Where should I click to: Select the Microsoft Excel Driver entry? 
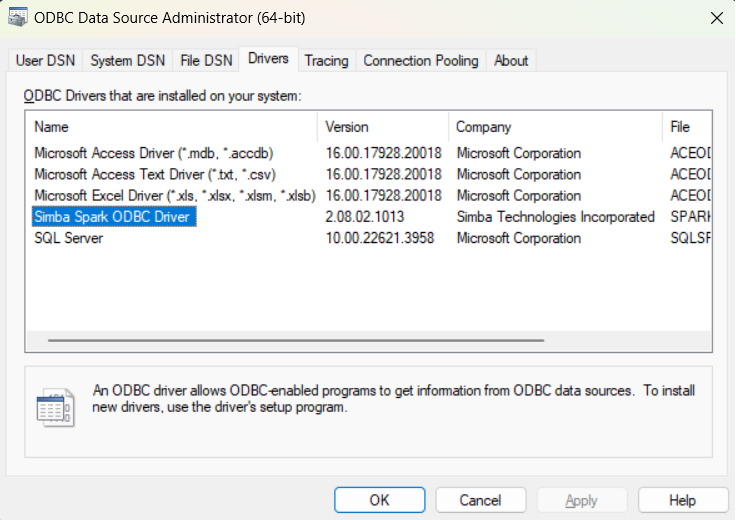coord(174,196)
